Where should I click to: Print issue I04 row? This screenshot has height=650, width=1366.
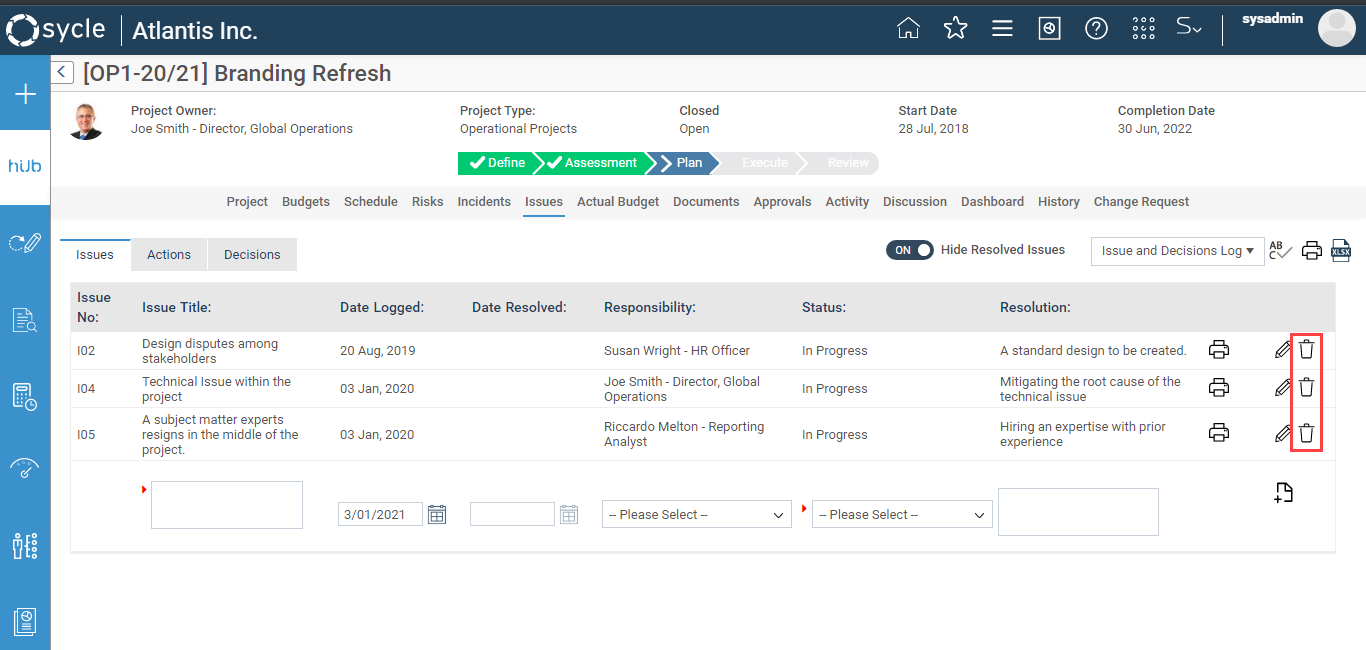pos(1219,388)
